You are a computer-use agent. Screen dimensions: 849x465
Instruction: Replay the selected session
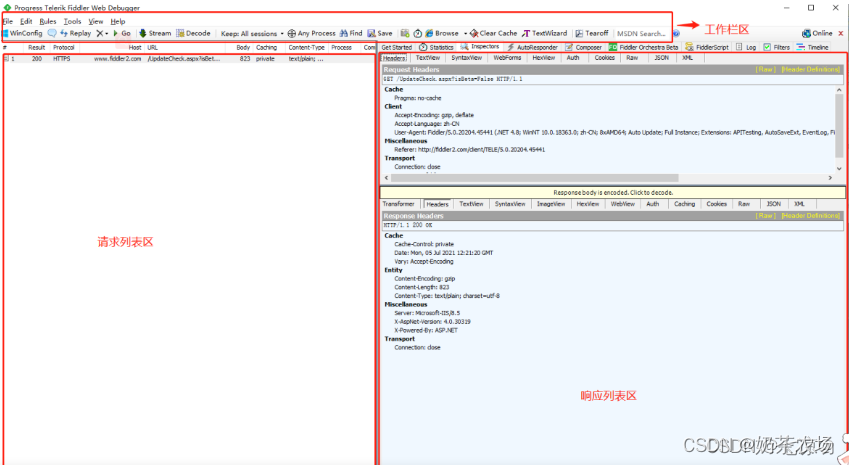point(75,33)
